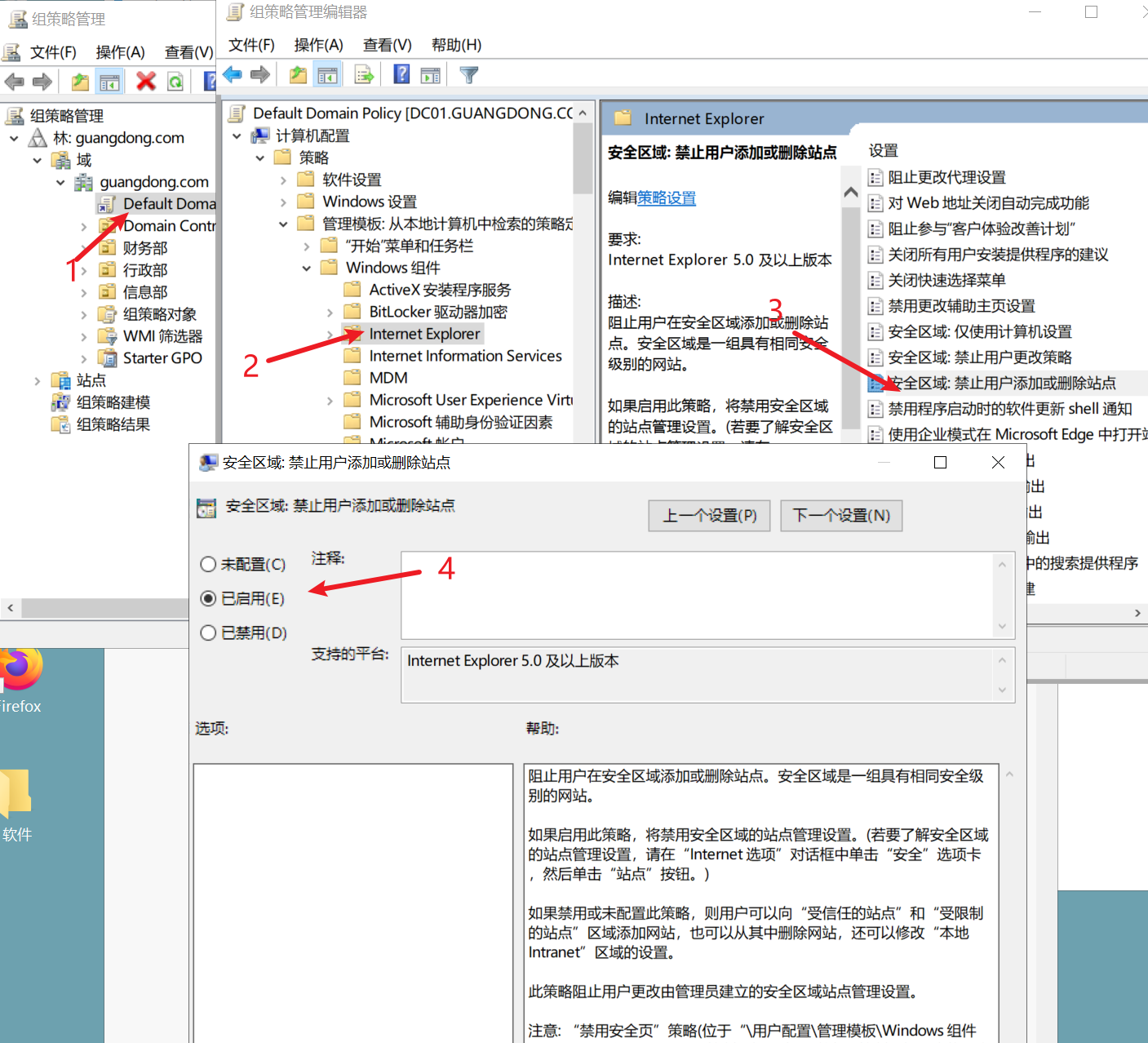1148x1043 pixels.
Task: Select "开始"菜单和任务栏 folder
Action: pyautogui.click(x=409, y=246)
